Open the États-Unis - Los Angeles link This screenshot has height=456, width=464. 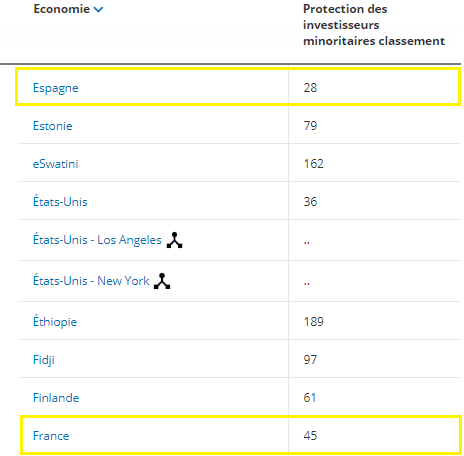(x=97, y=239)
